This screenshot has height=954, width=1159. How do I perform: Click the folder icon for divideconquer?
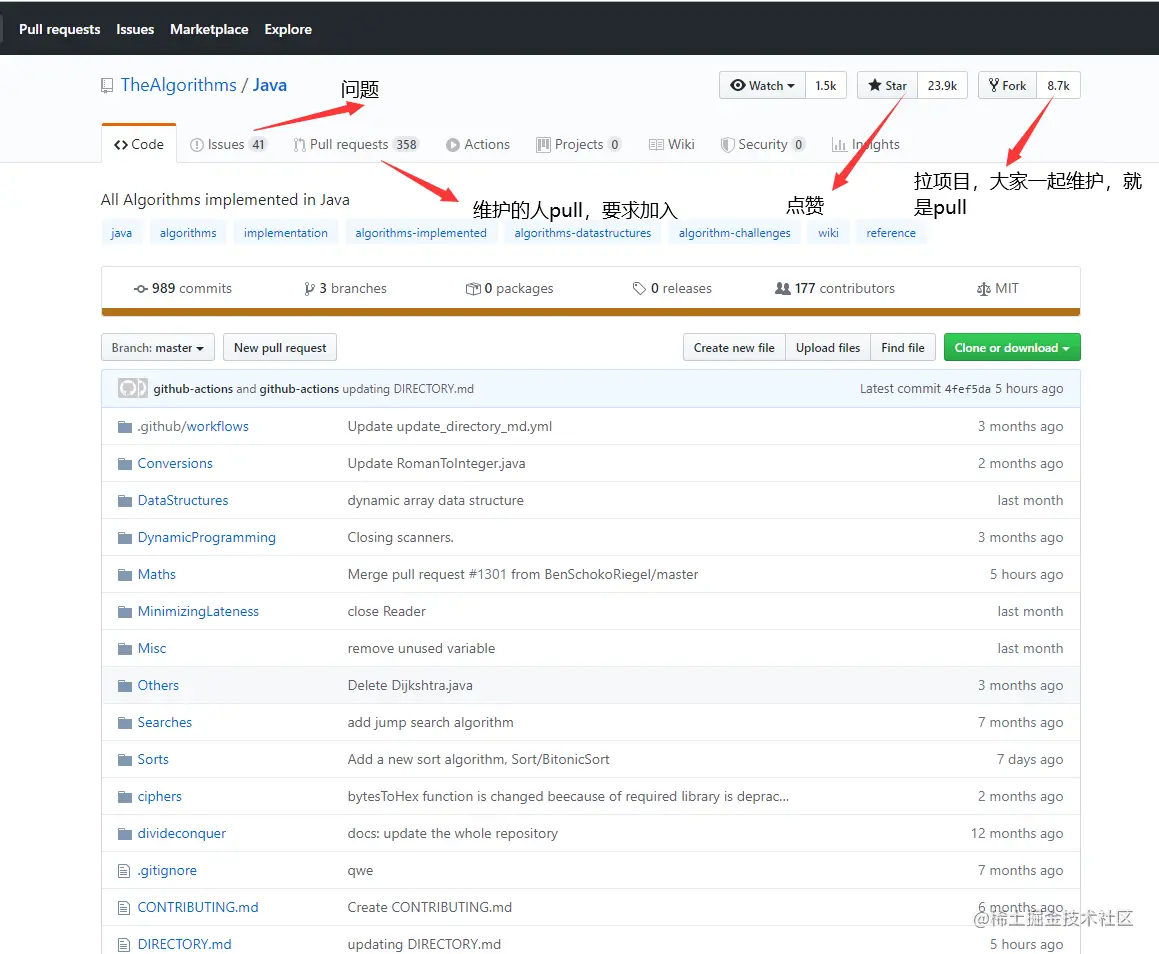click(125, 834)
